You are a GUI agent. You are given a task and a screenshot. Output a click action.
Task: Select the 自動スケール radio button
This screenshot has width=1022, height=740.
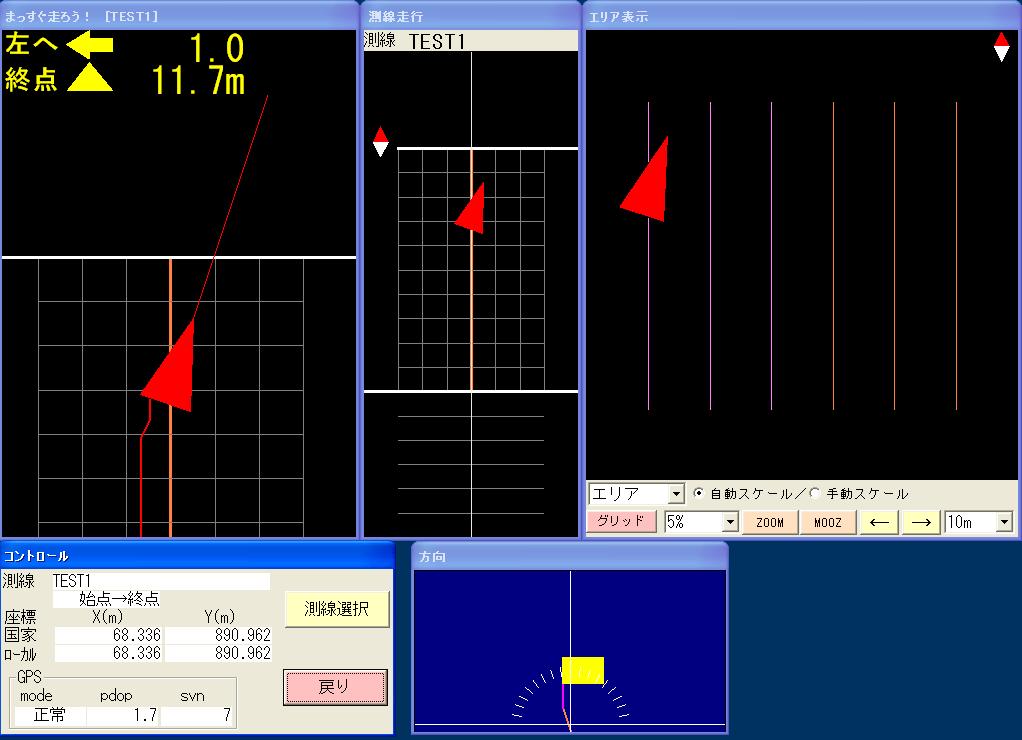tap(698, 494)
